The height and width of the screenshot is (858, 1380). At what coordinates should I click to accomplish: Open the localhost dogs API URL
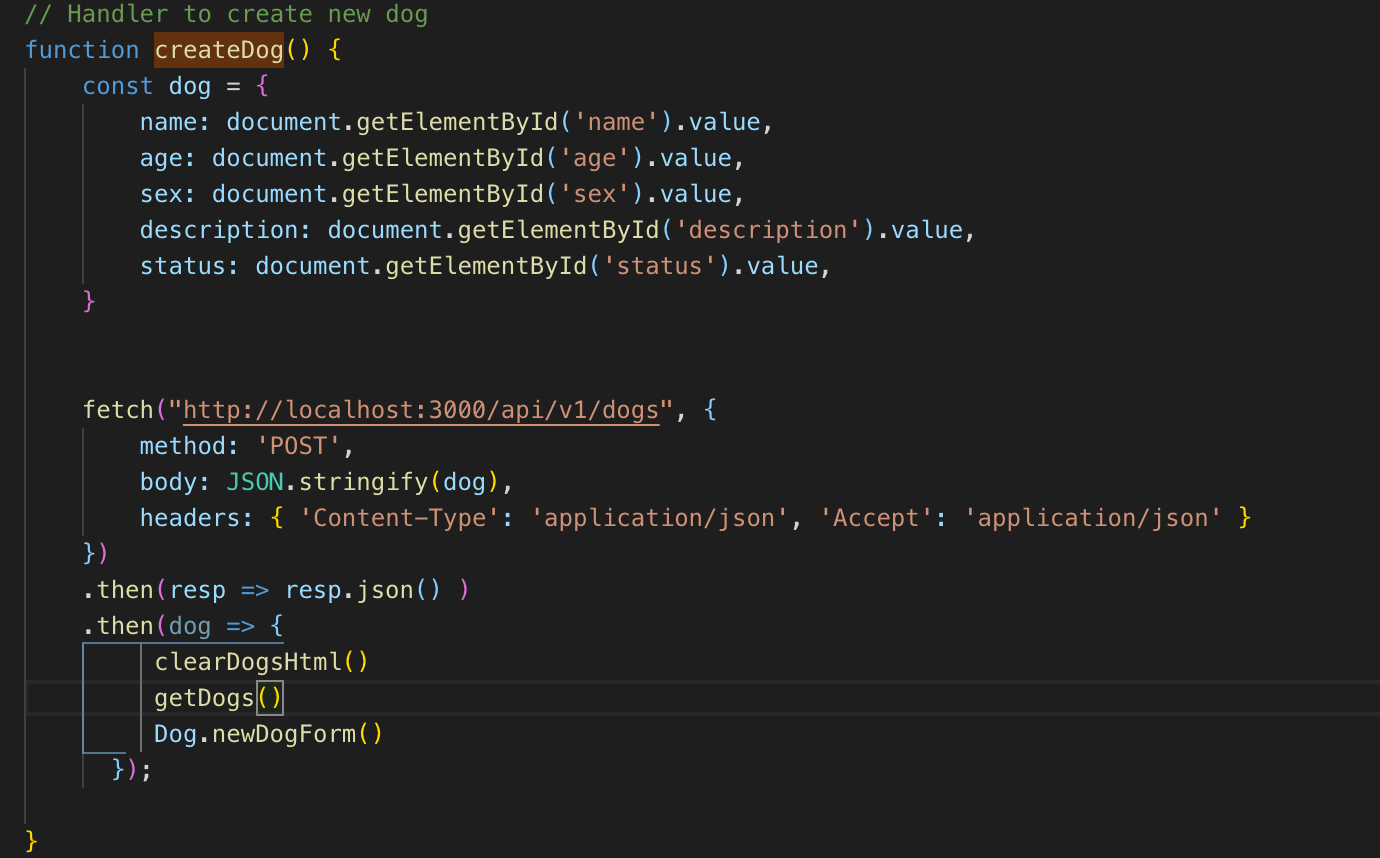[x=419, y=409]
